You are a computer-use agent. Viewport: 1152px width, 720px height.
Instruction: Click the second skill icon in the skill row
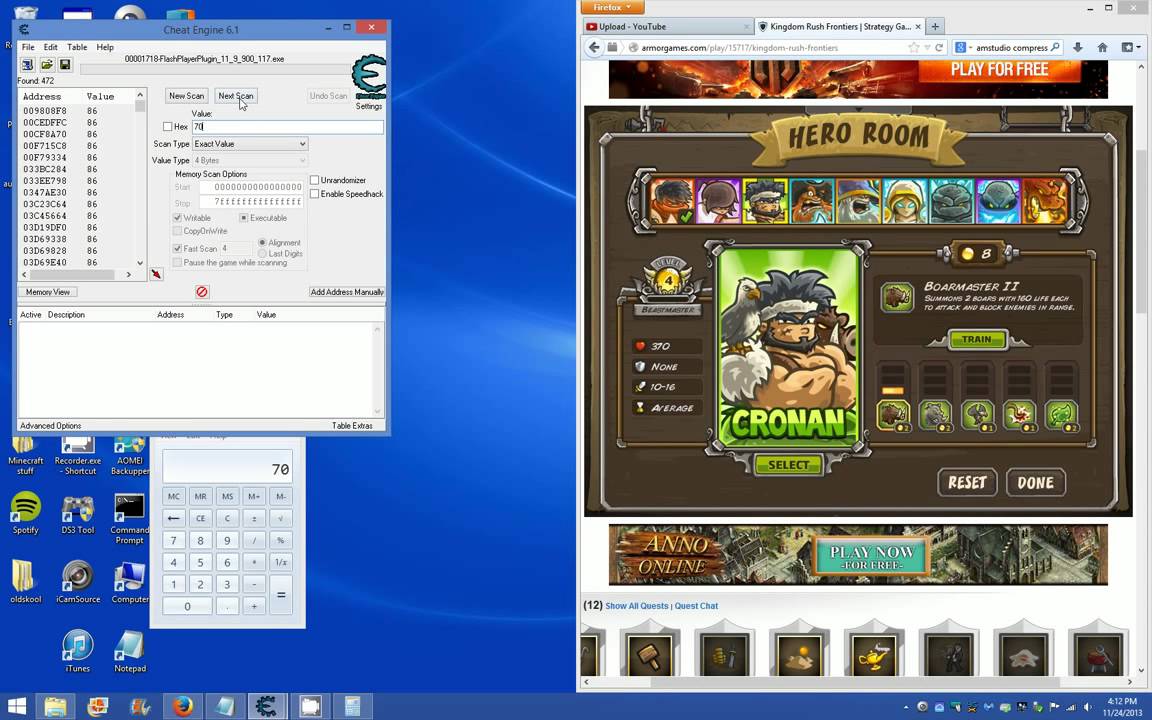(935, 415)
